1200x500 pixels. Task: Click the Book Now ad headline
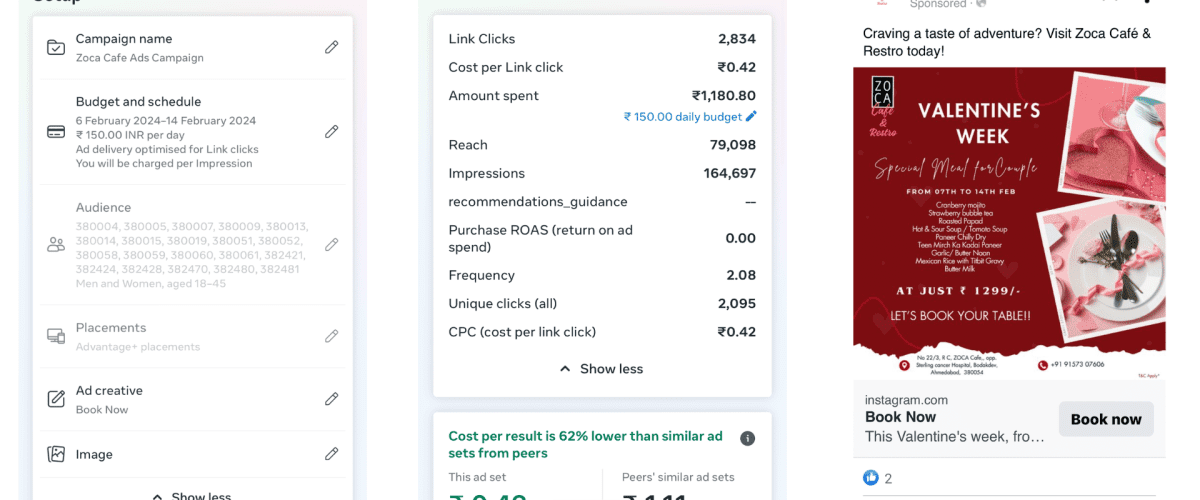point(900,417)
